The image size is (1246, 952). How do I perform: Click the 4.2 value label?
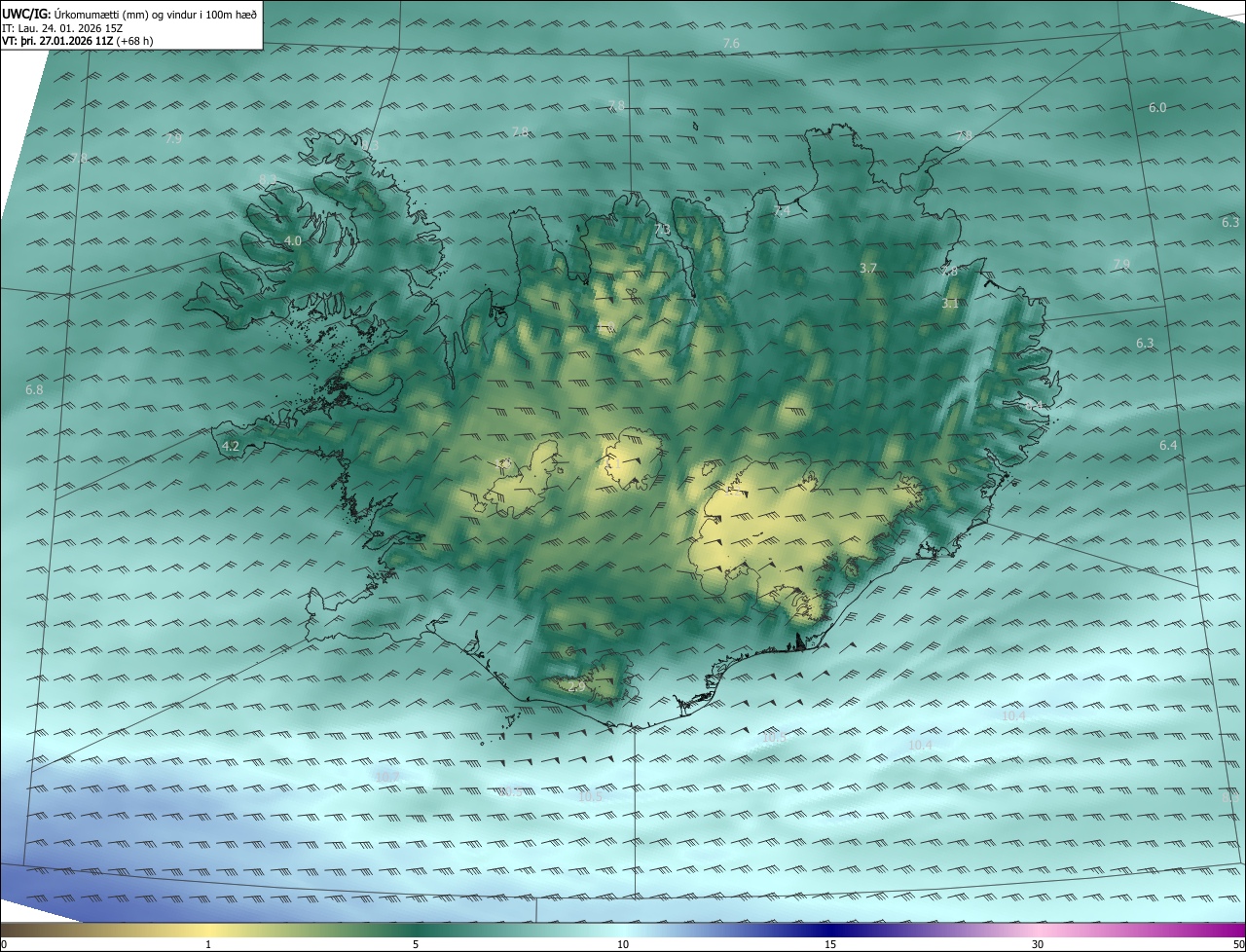pyautogui.click(x=231, y=446)
